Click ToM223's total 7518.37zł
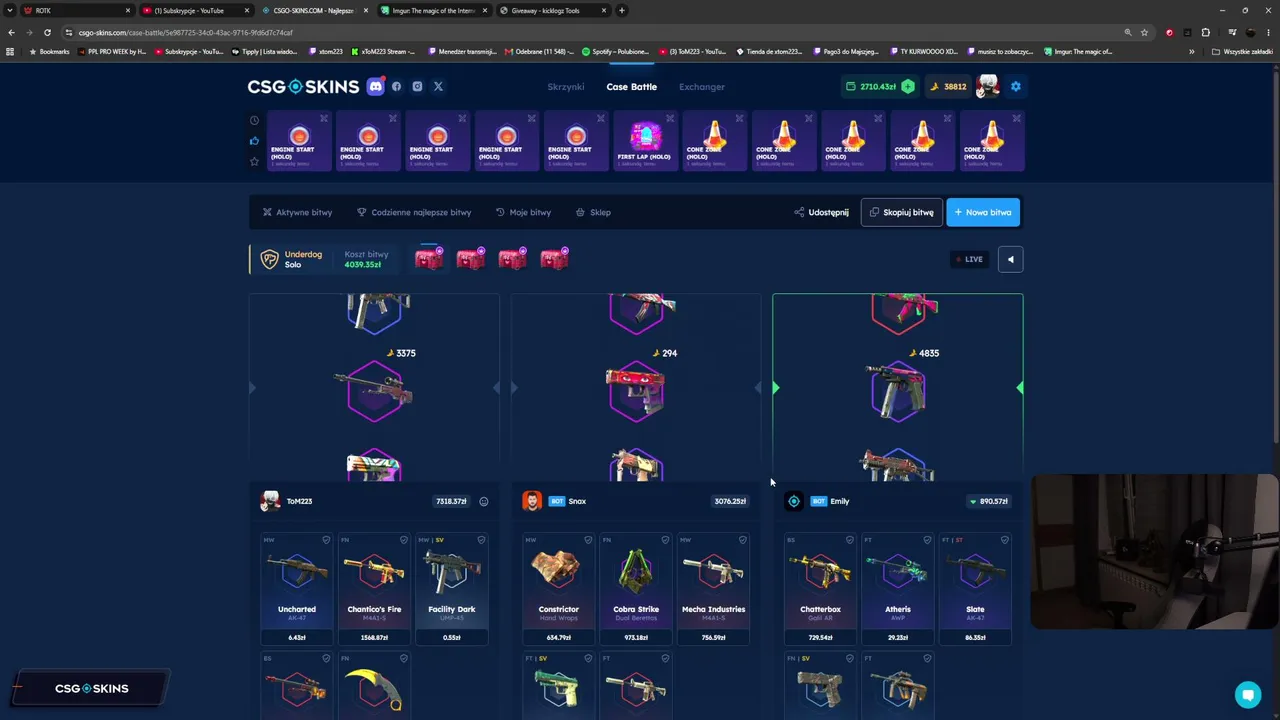The image size is (1280, 720). 451,501
